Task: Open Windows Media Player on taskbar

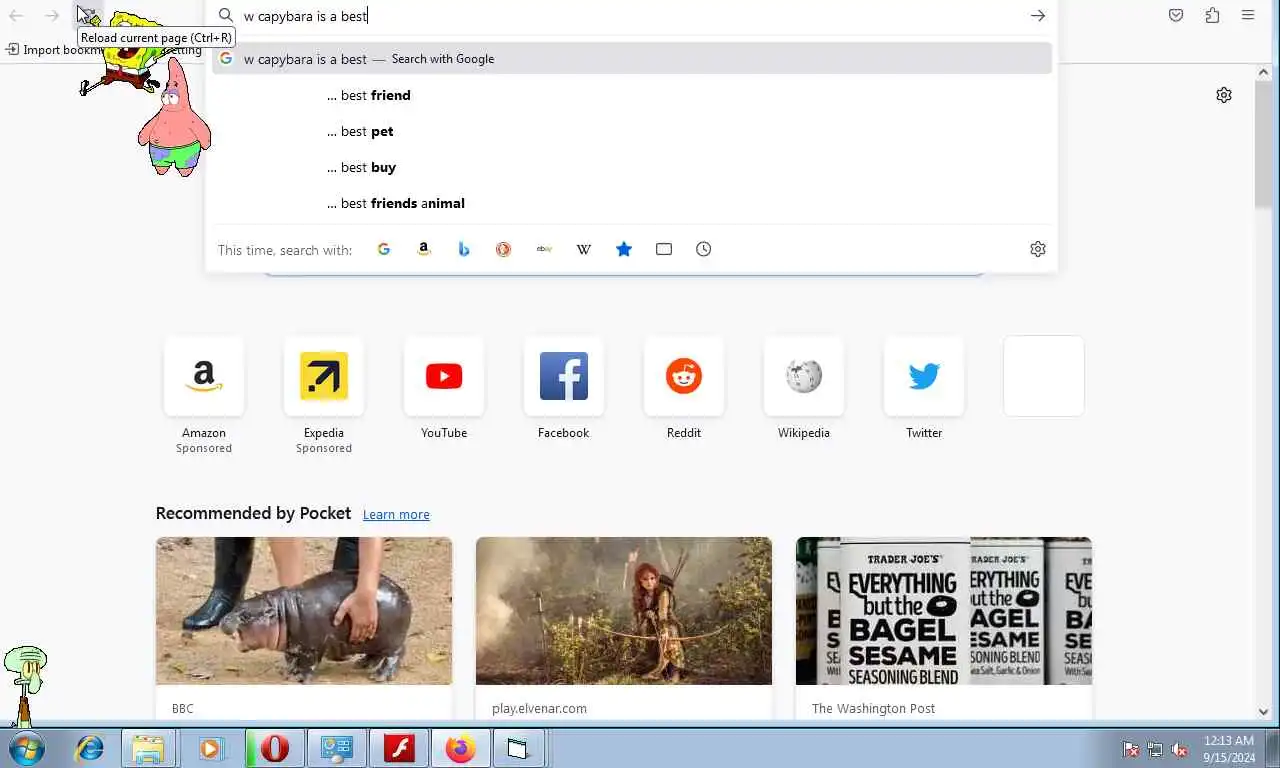Action: tap(210, 748)
